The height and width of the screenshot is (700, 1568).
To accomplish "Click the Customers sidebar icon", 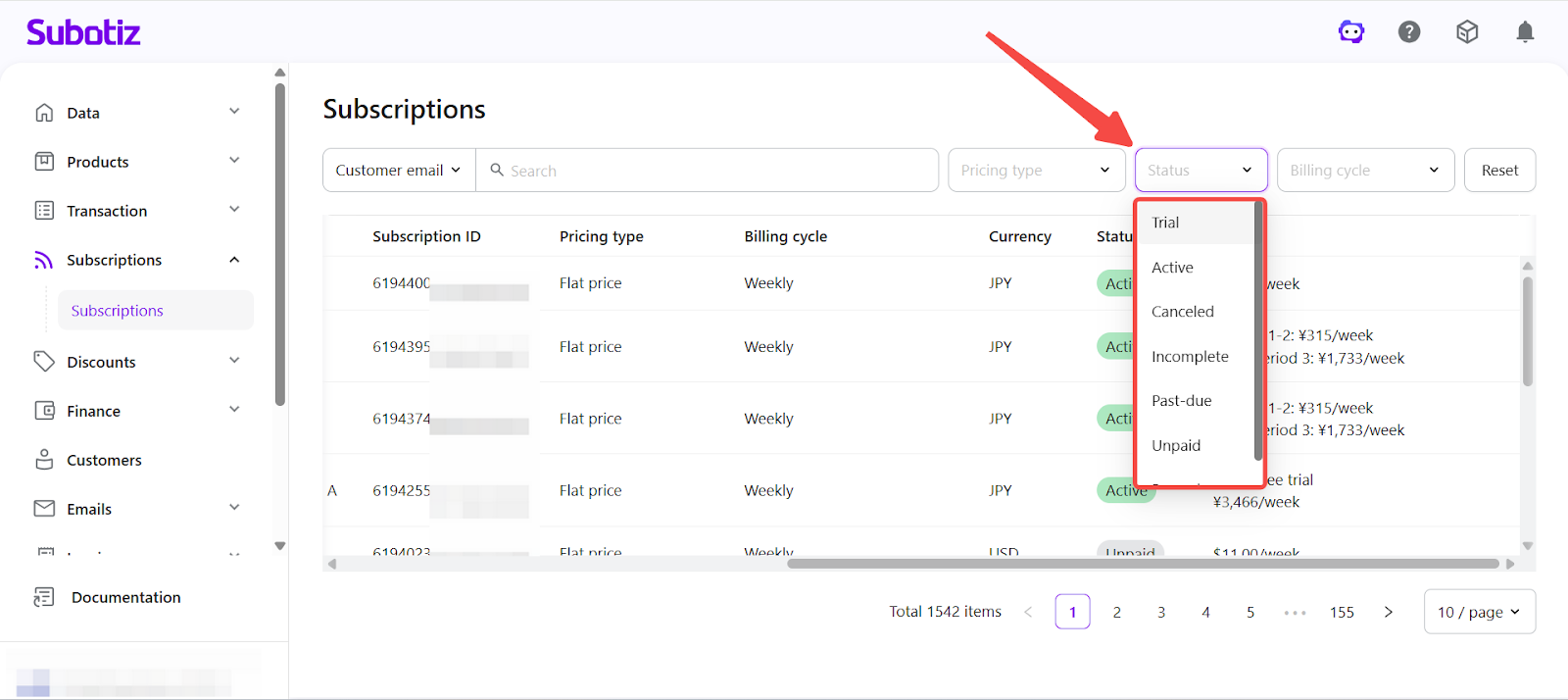I will [44, 460].
